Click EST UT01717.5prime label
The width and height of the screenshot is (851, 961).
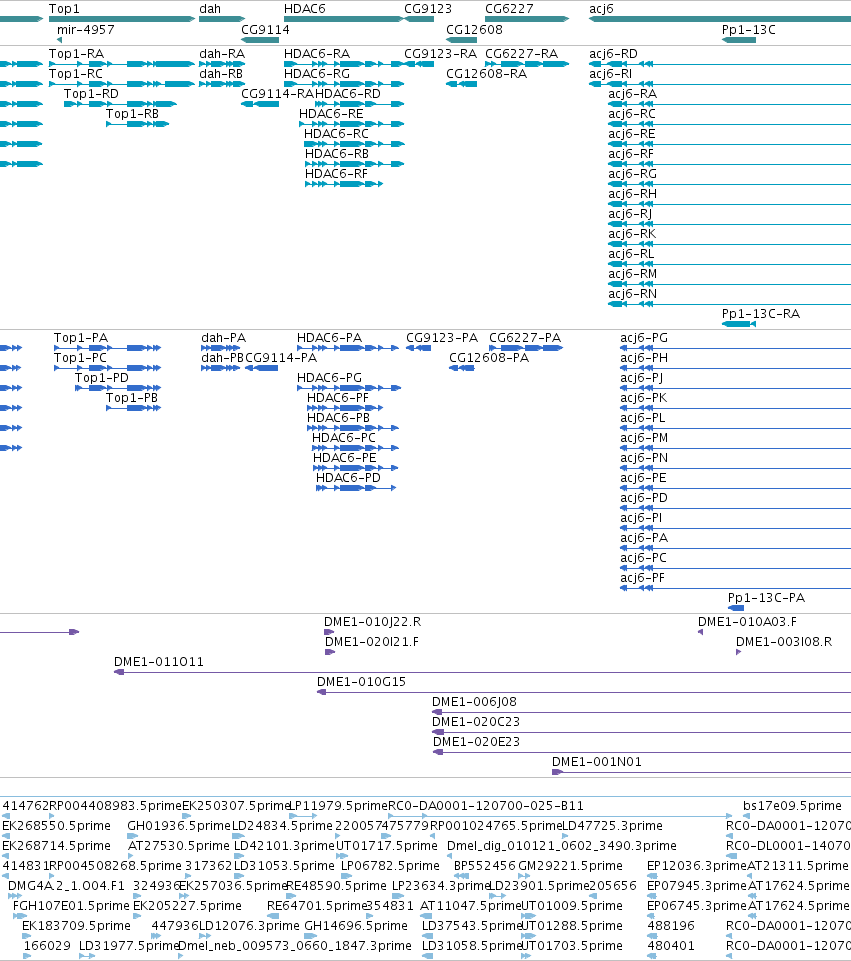coord(387,846)
